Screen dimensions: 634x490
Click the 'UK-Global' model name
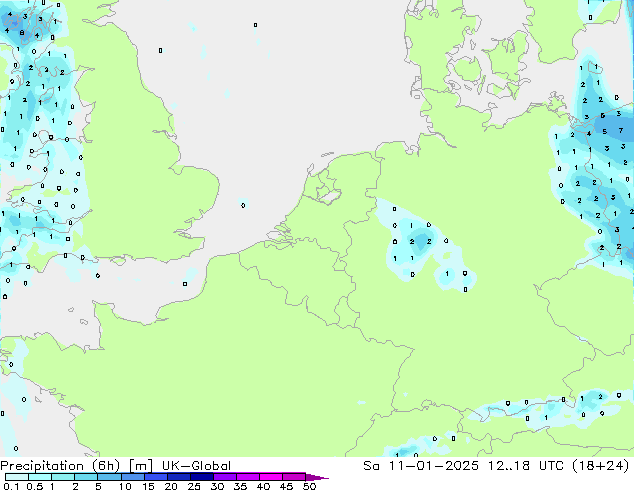click(196, 466)
